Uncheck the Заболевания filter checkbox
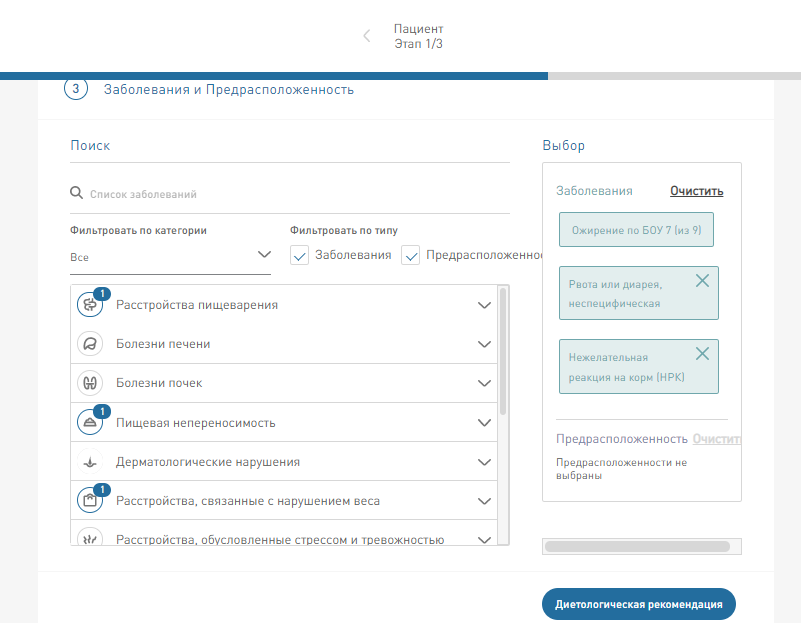The width and height of the screenshot is (801, 623). pos(300,256)
